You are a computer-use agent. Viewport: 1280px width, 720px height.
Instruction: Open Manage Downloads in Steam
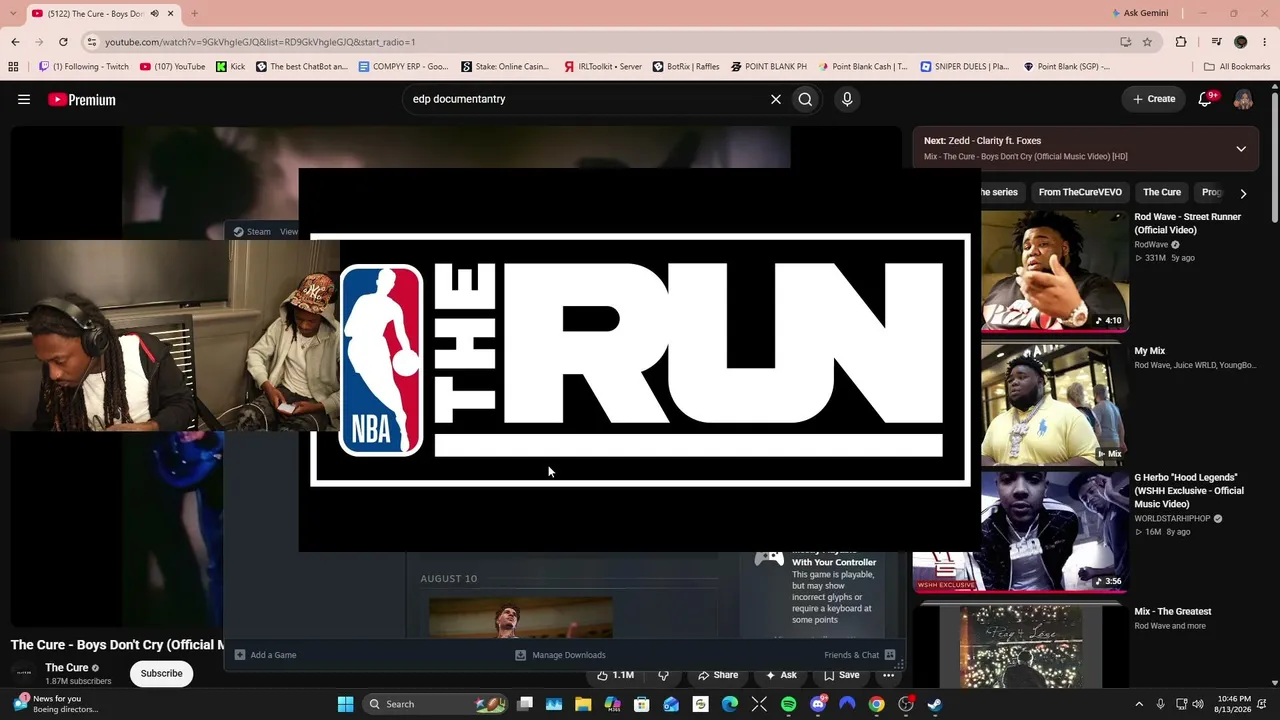pyautogui.click(x=560, y=655)
